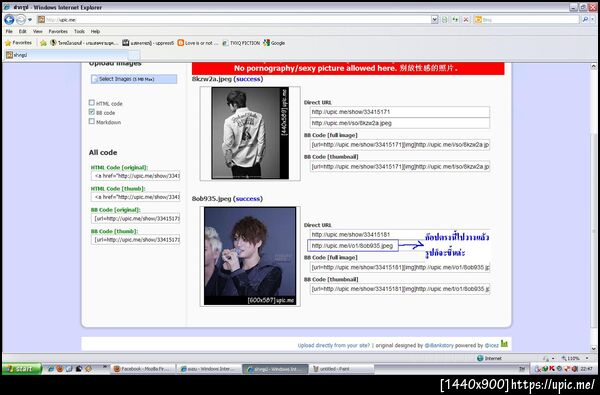This screenshot has height=395, width=600.
Task: Click Direct URL field ending 8ob935.jpeg
Action: coord(353,245)
